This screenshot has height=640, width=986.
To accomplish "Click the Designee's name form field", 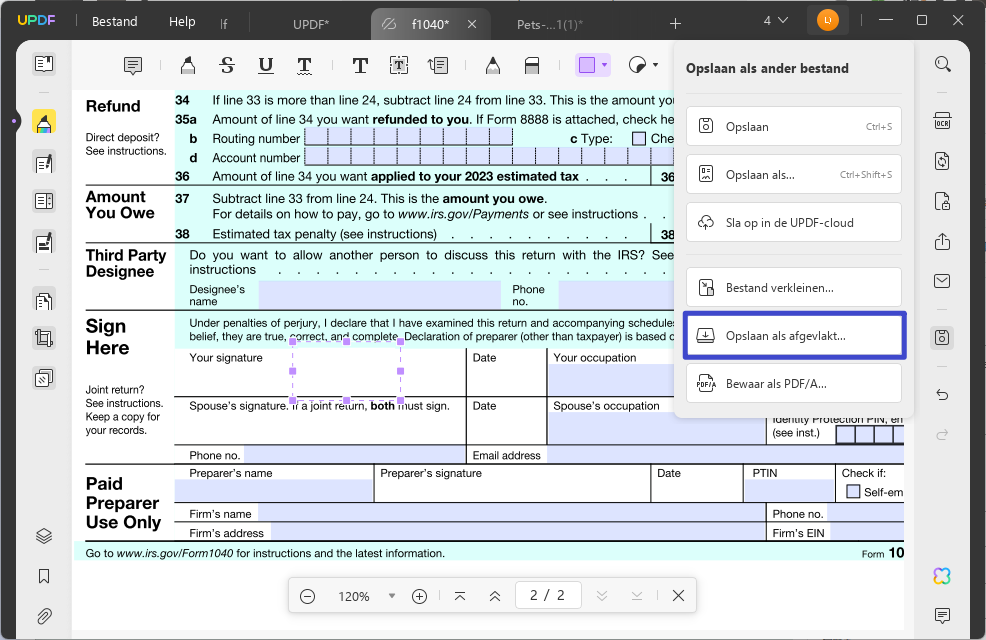I will (x=380, y=295).
